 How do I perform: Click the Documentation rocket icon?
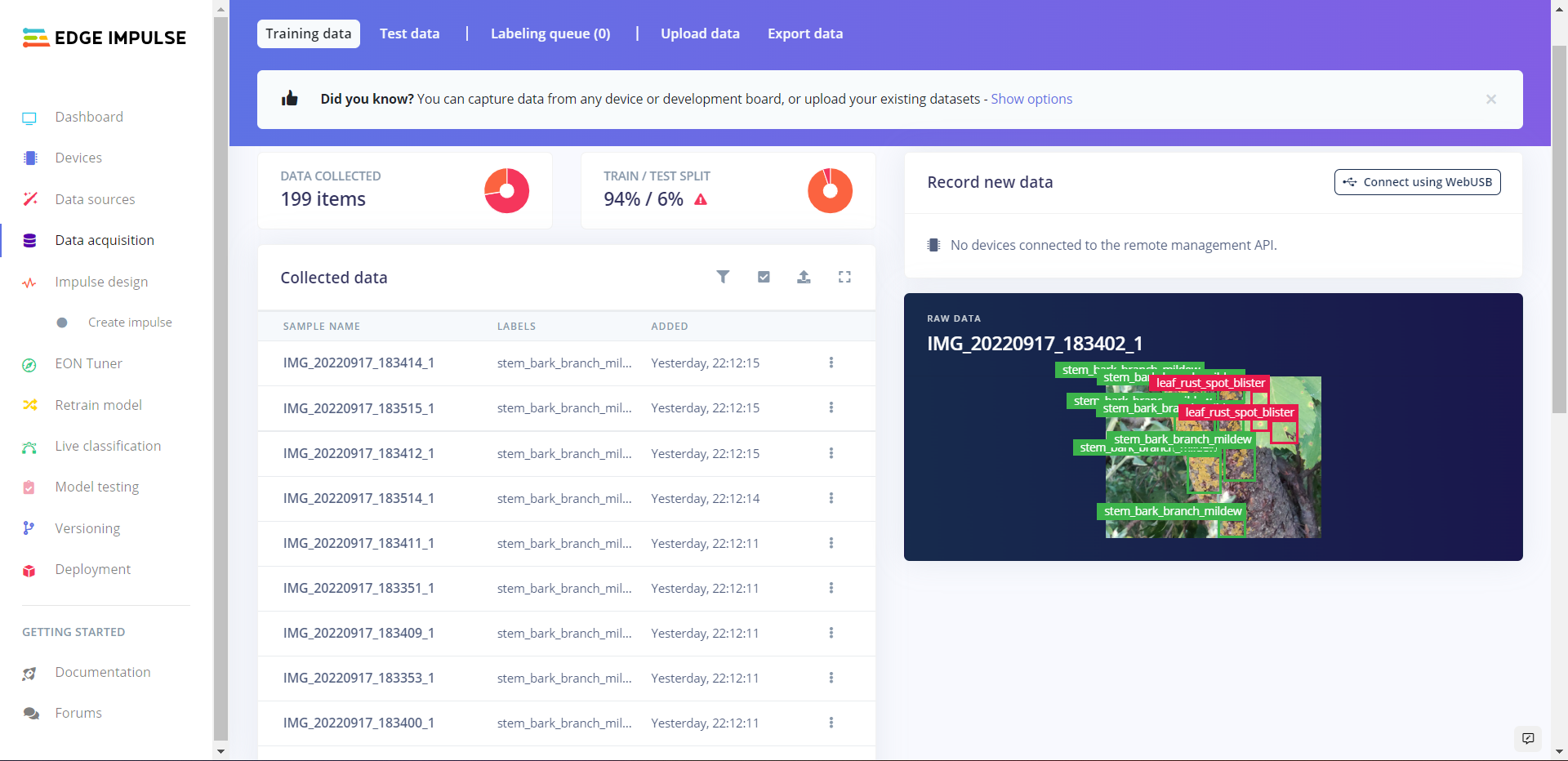29,673
